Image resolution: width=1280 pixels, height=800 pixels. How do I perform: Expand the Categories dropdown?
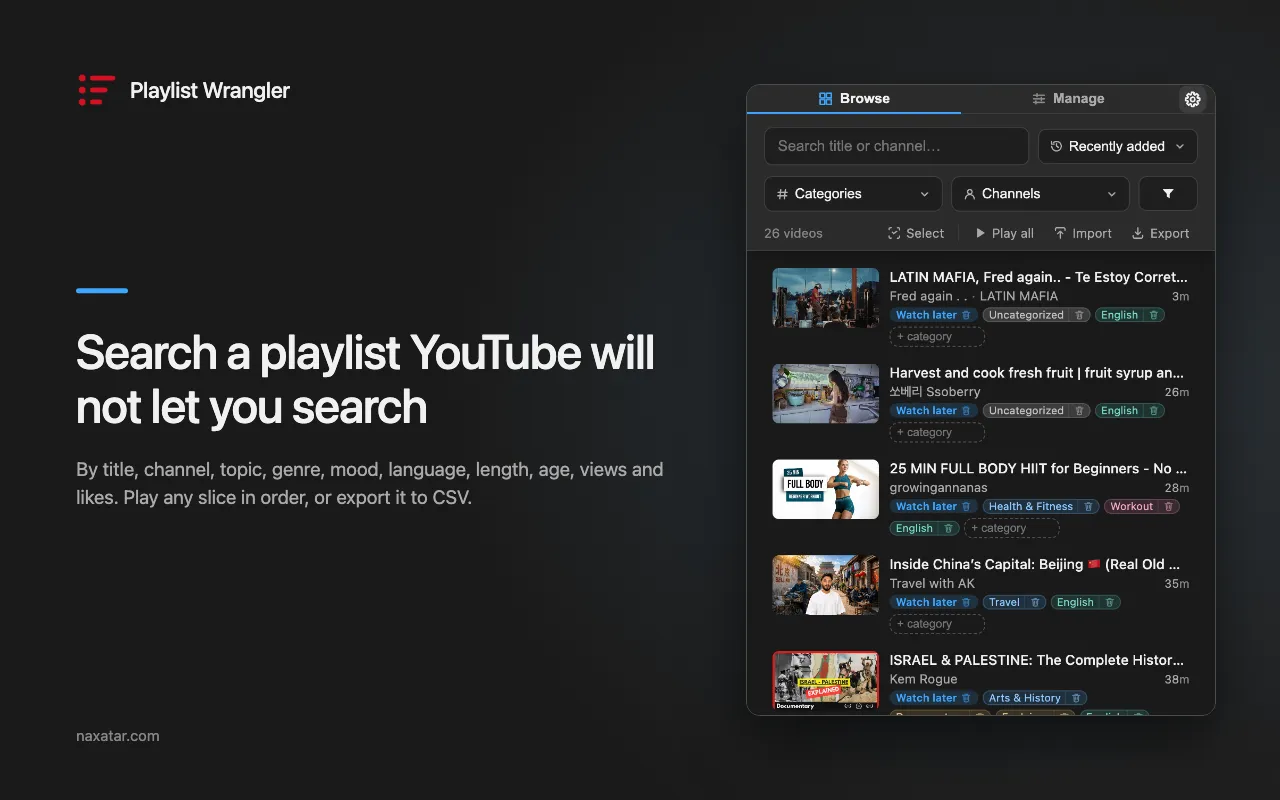point(853,194)
